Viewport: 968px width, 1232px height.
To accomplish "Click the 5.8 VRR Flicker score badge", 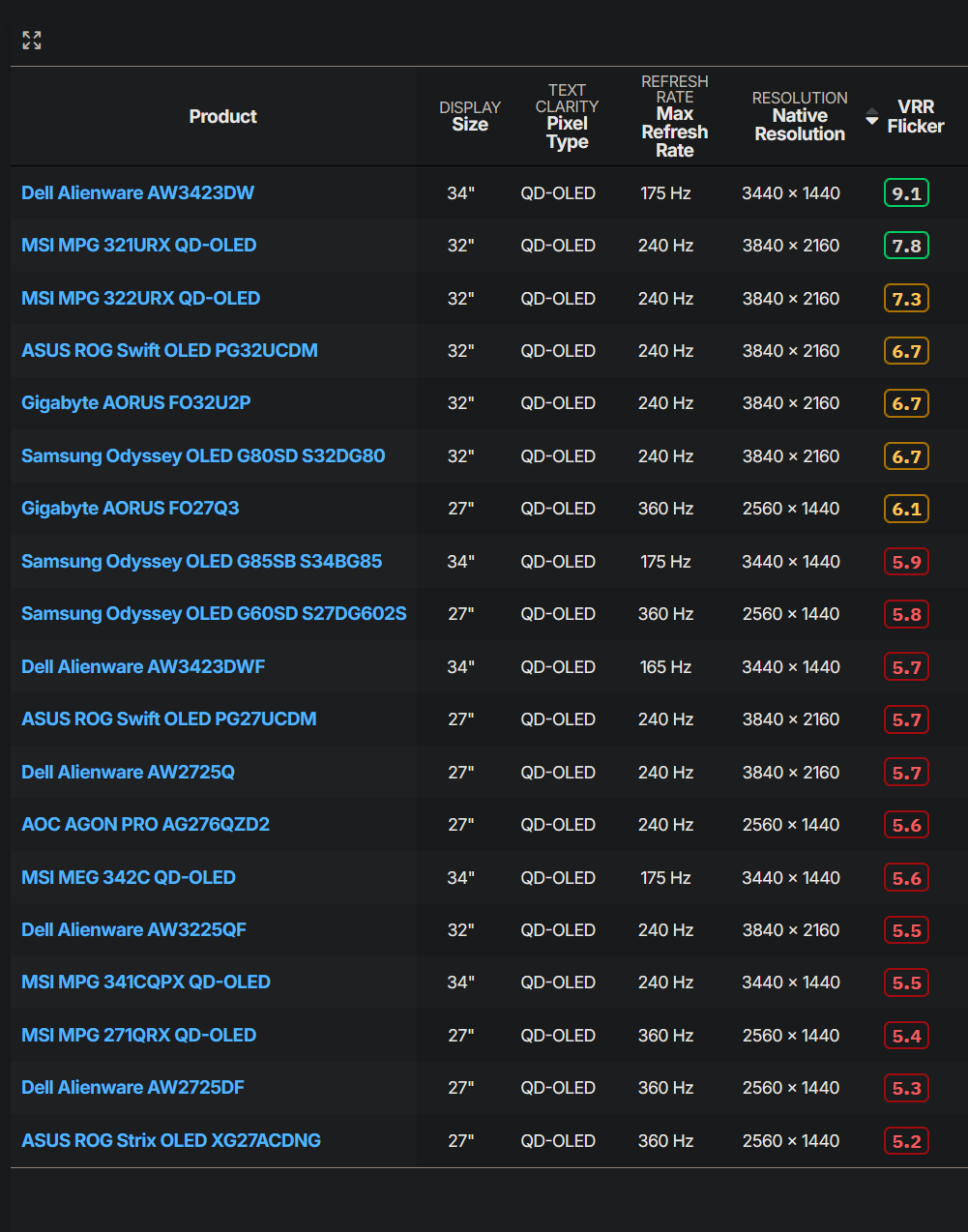I will click(906, 614).
